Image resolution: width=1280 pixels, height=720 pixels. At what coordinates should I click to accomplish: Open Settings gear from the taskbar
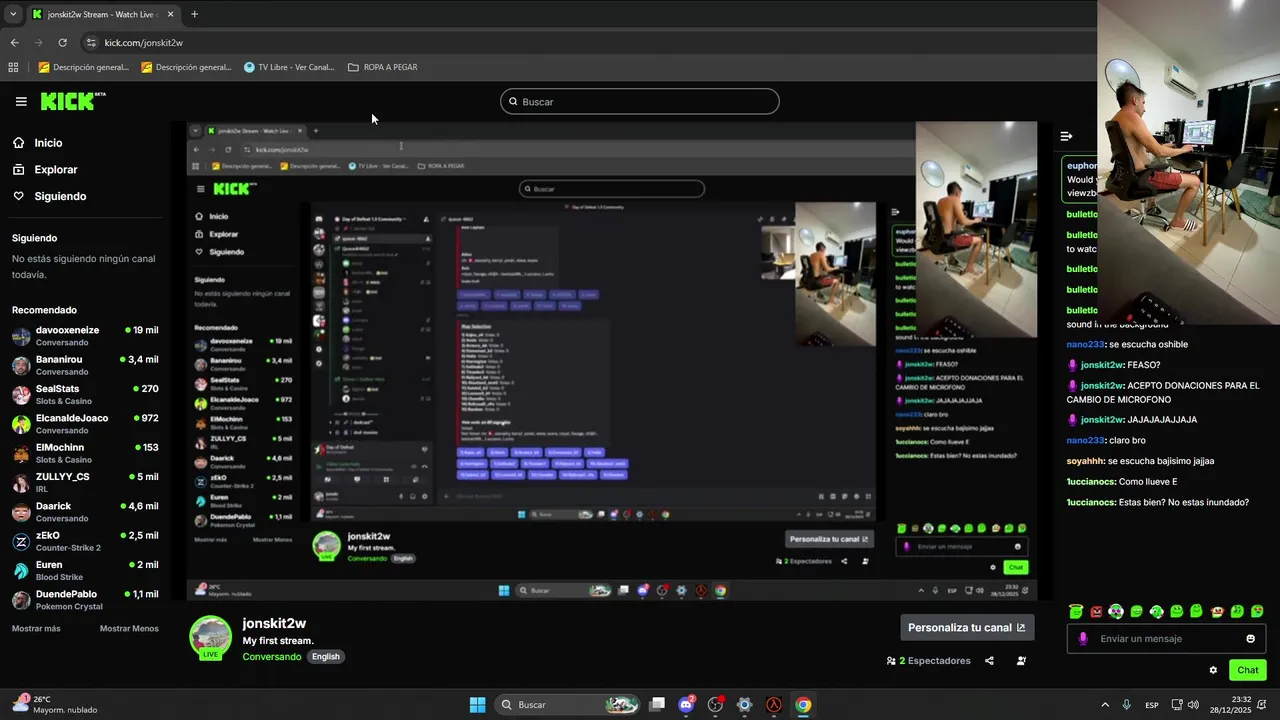pos(744,705)
